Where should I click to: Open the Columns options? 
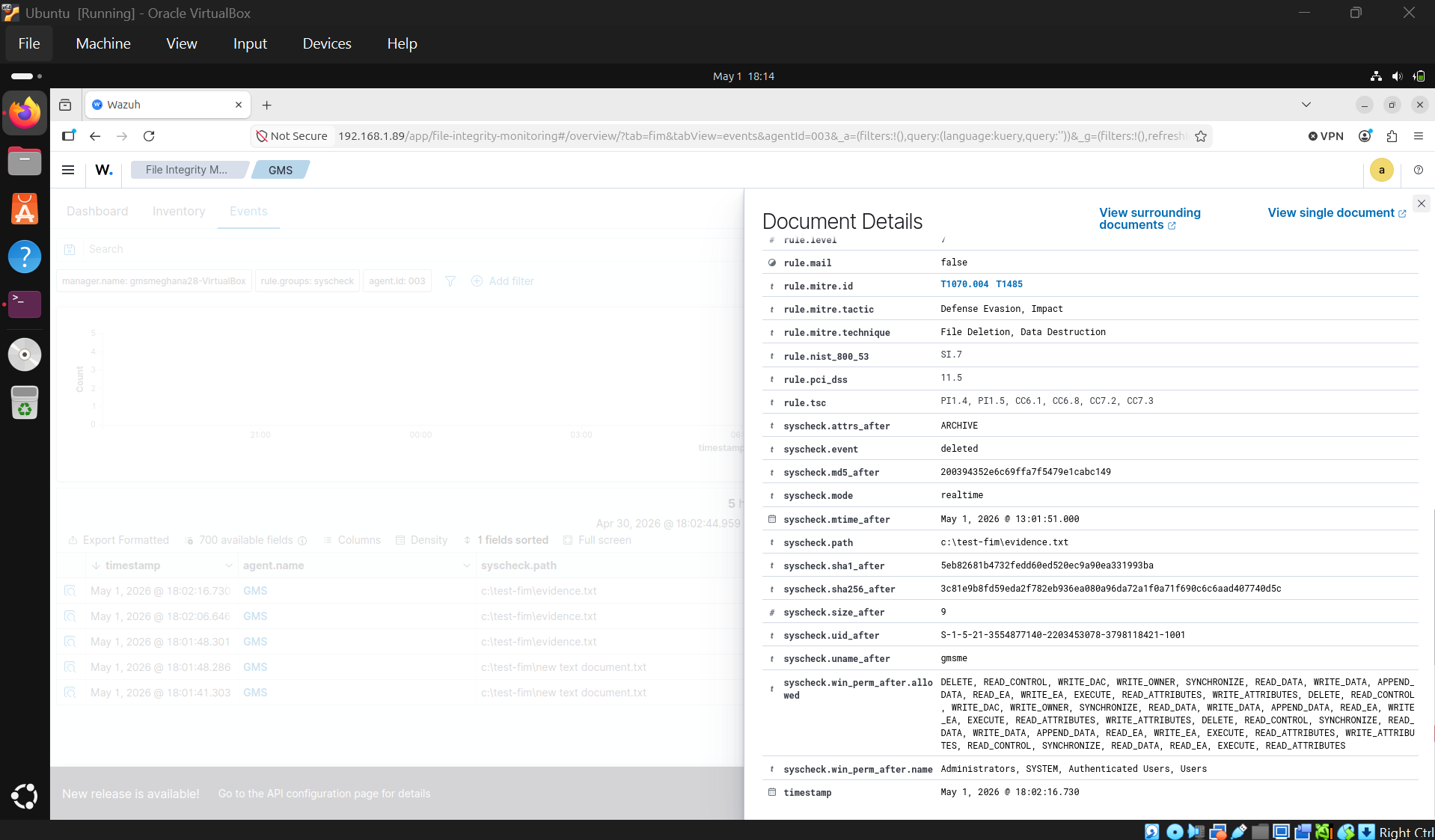coord(352,540)
